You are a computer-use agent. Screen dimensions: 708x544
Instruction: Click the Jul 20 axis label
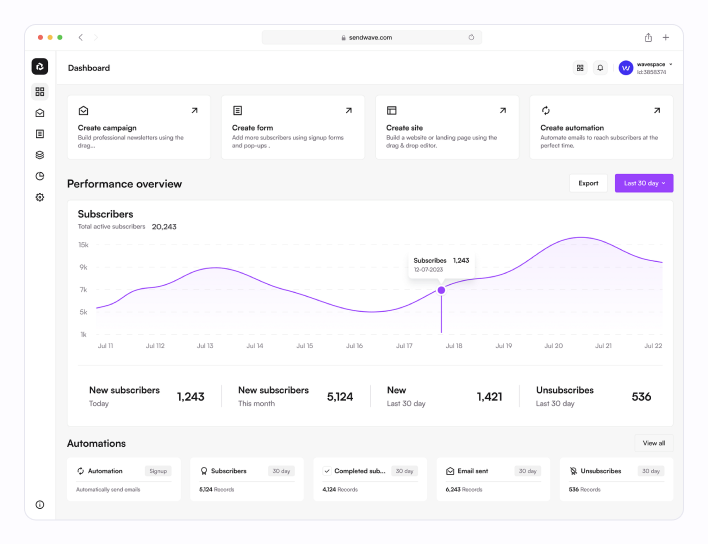(554, 346)
